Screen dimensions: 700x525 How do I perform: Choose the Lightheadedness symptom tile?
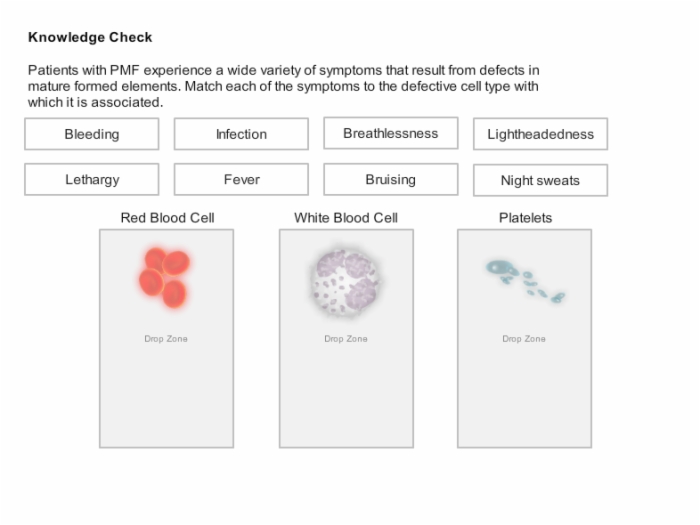click(x=540, y=134)
